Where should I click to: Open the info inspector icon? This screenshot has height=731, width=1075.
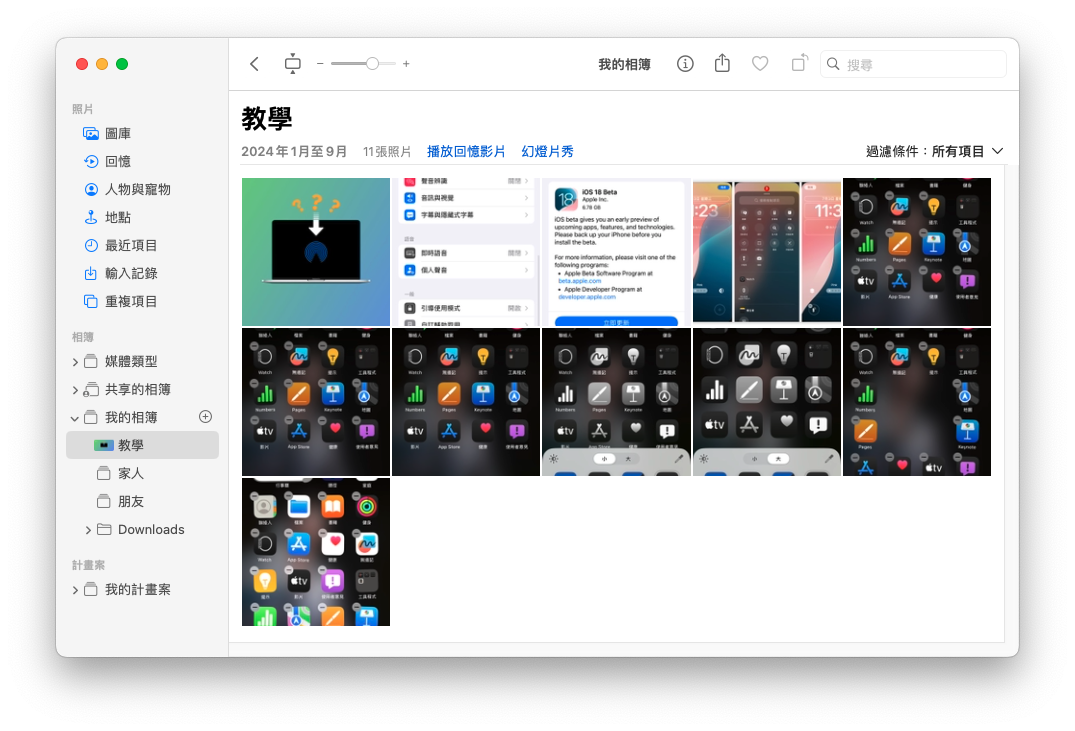(x=685, y=64)
